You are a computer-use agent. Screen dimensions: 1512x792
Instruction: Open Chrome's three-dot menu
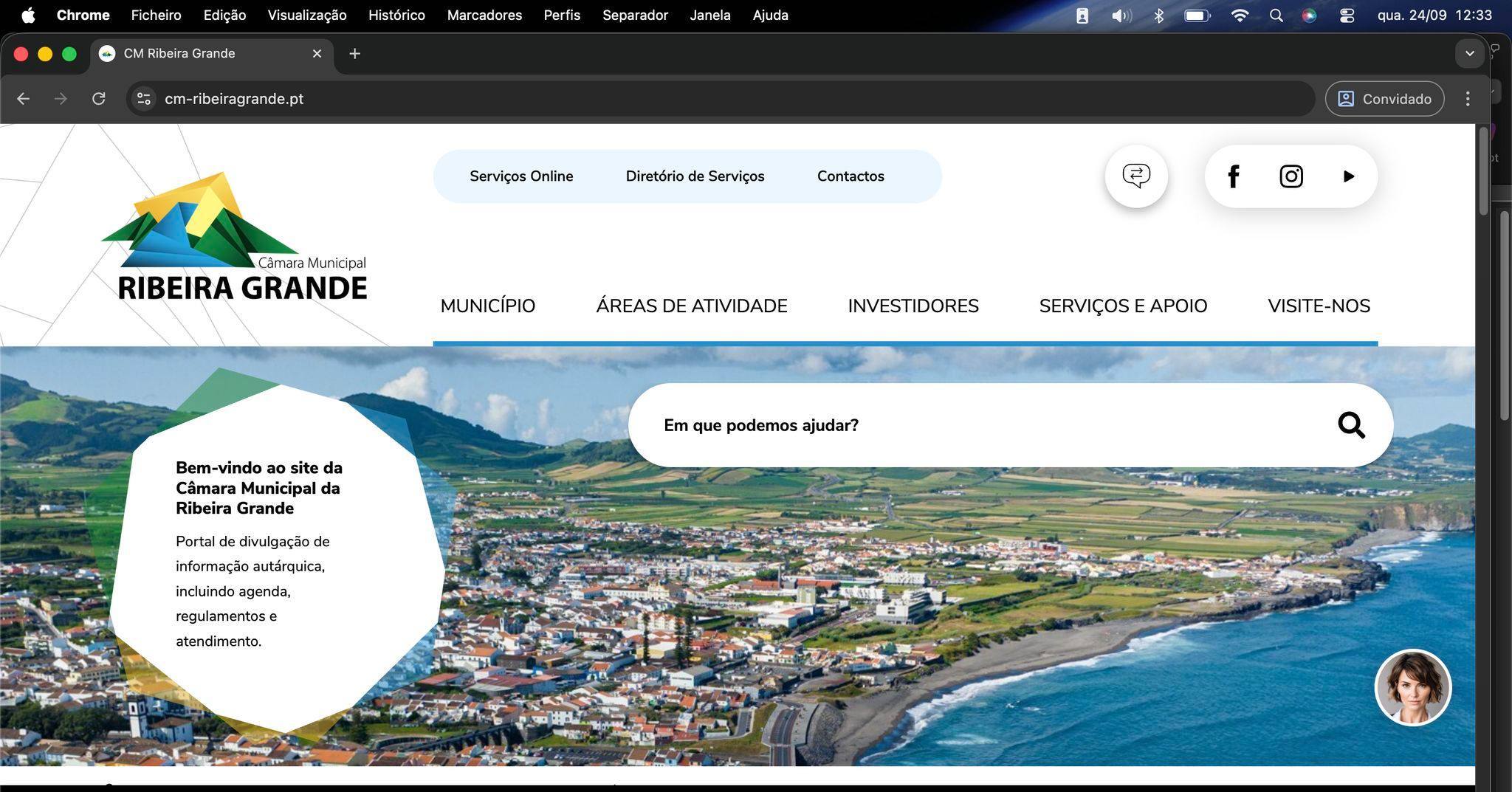tap(1468, 98)
